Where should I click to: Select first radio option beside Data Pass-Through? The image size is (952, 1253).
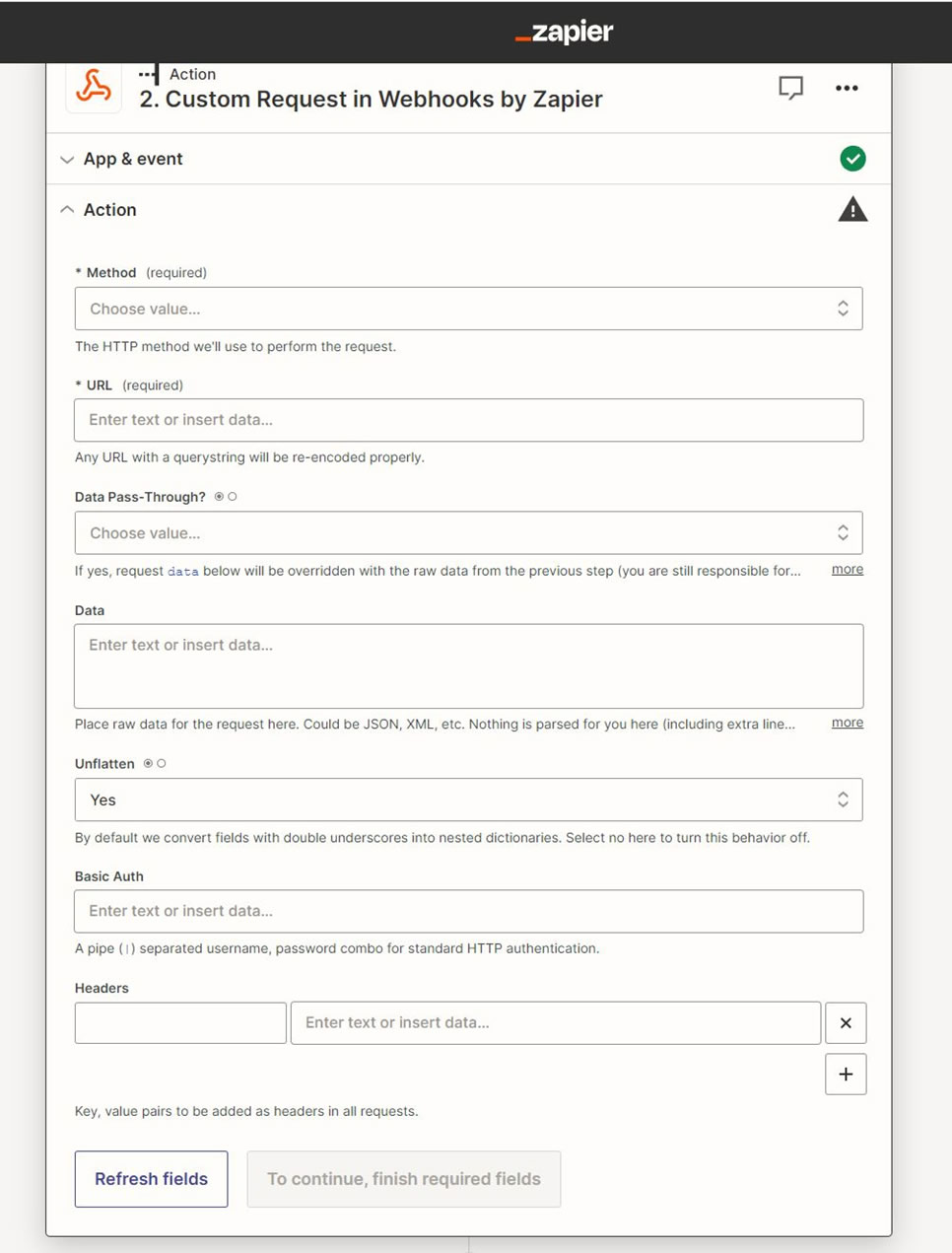point(219,497)
